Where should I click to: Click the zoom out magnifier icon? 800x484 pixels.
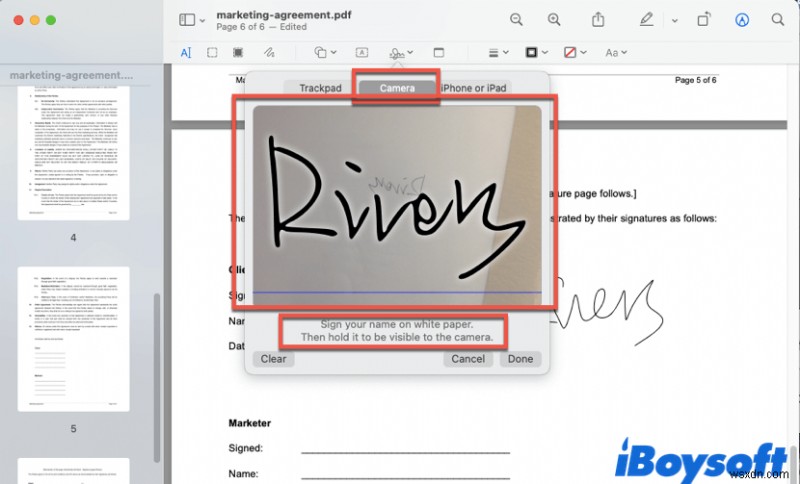(516, 20)
